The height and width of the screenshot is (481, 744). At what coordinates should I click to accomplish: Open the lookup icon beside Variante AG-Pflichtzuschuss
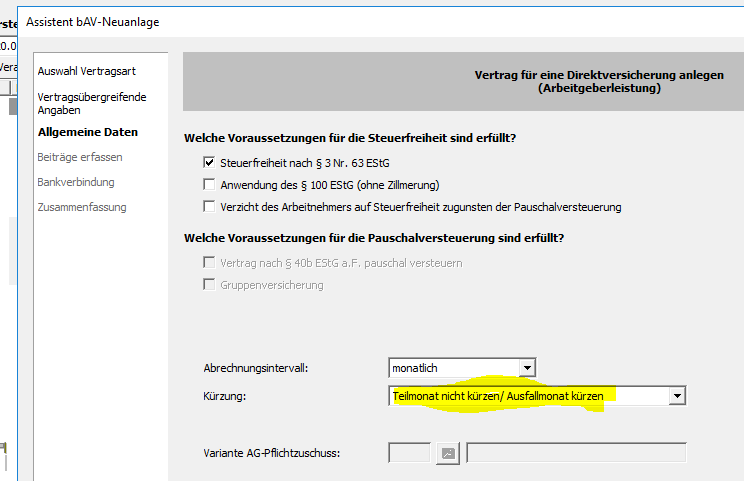coord(447,453)
